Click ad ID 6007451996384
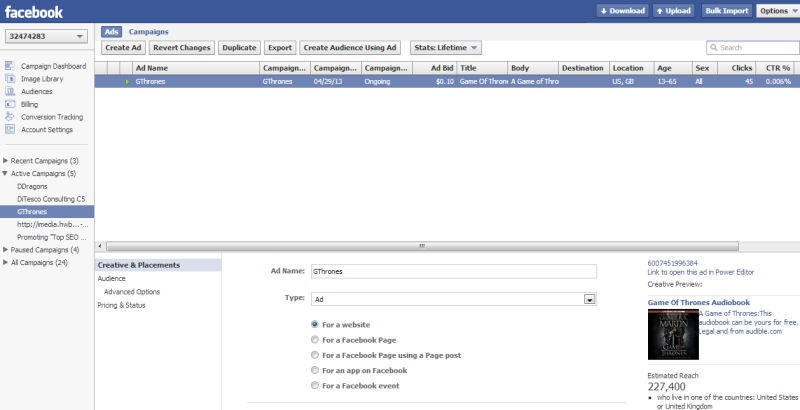The image size is (800, 410). 672,263
